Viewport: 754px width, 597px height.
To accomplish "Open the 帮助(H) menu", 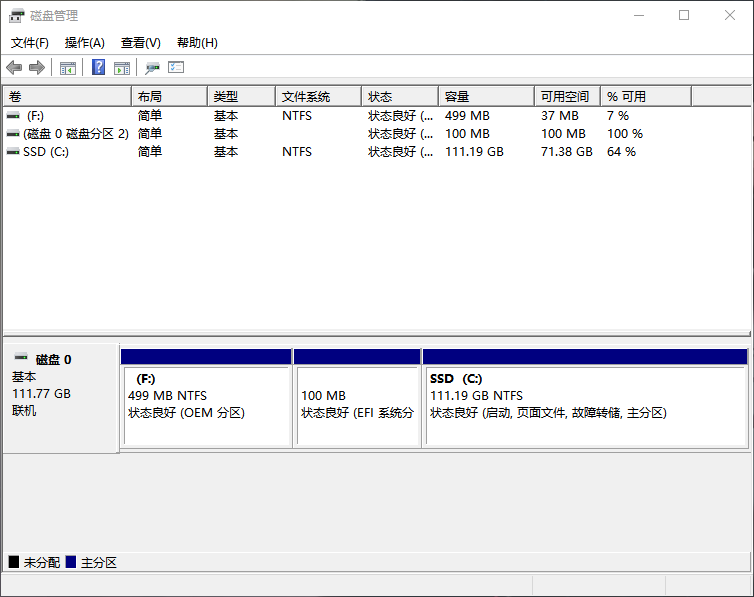I will [x=197, y=43].
